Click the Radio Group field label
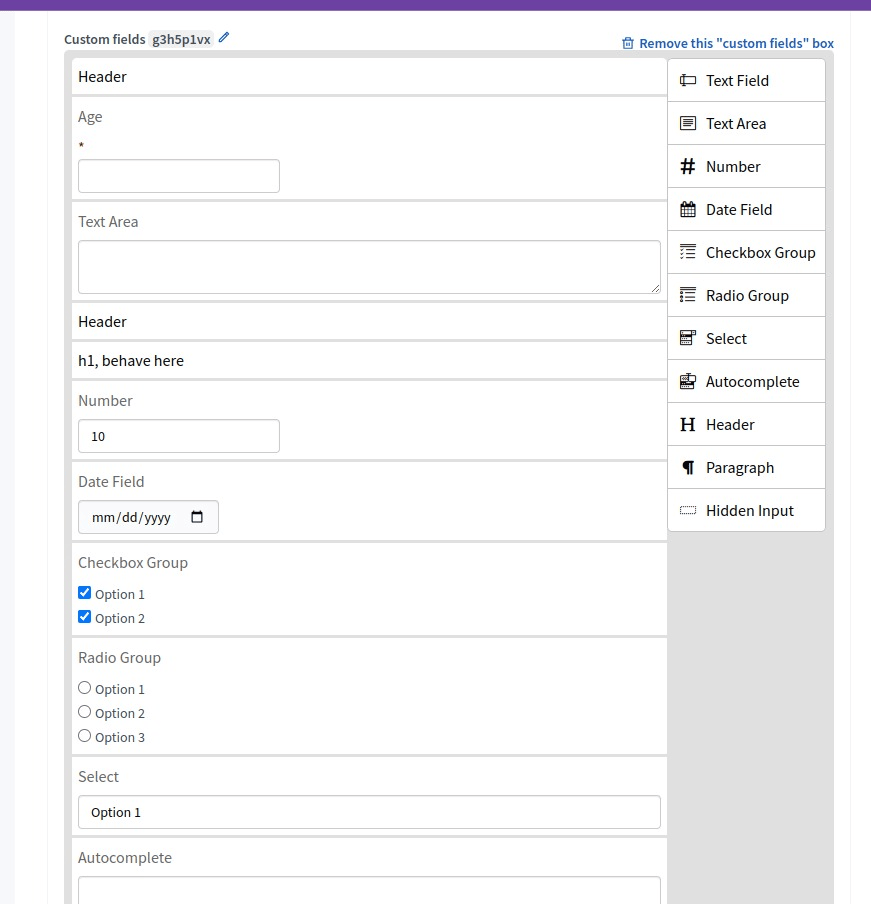 coord(119,658)
